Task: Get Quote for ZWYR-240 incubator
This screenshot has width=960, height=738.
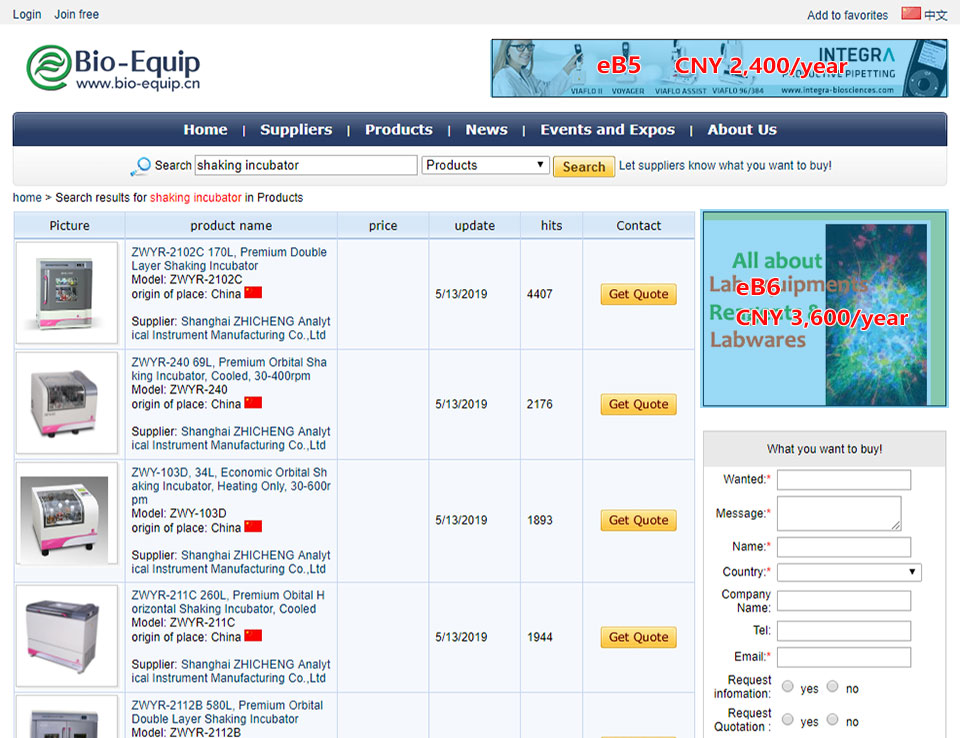Action: click(638, 404)
